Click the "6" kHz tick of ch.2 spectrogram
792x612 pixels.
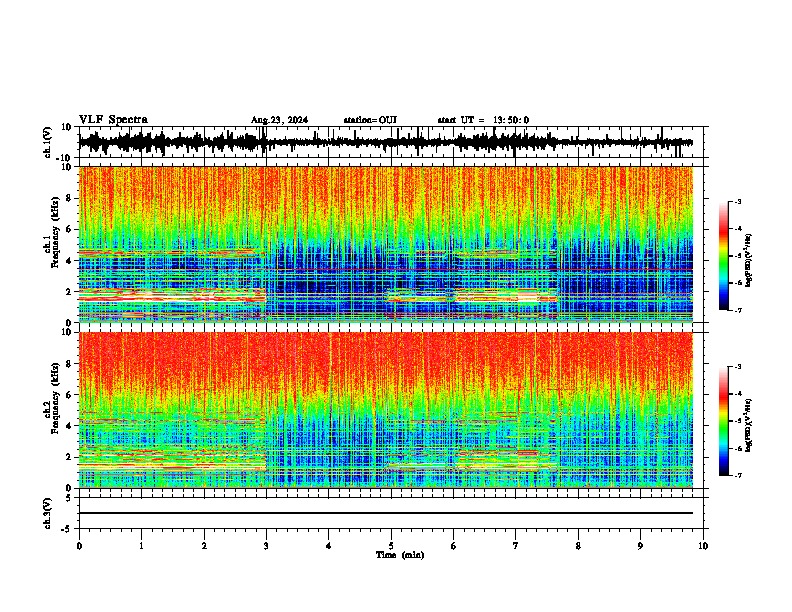click(70, 394)
